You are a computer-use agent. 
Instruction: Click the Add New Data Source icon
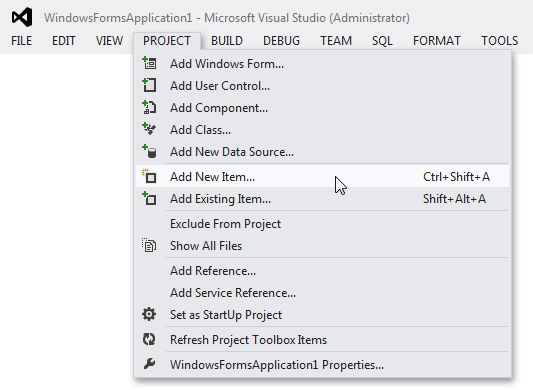(149, 151)
